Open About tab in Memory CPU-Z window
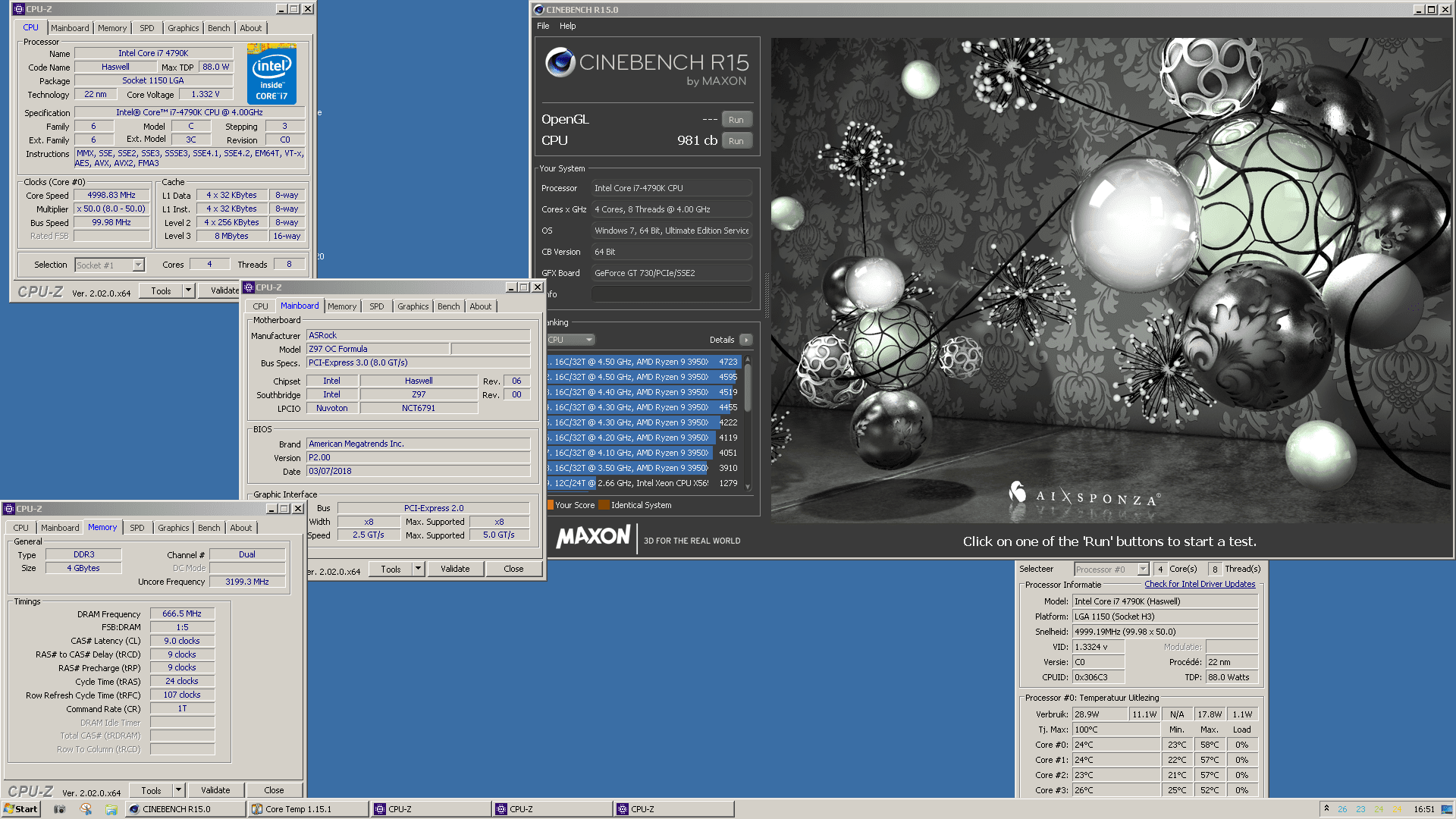 point(240,528)
